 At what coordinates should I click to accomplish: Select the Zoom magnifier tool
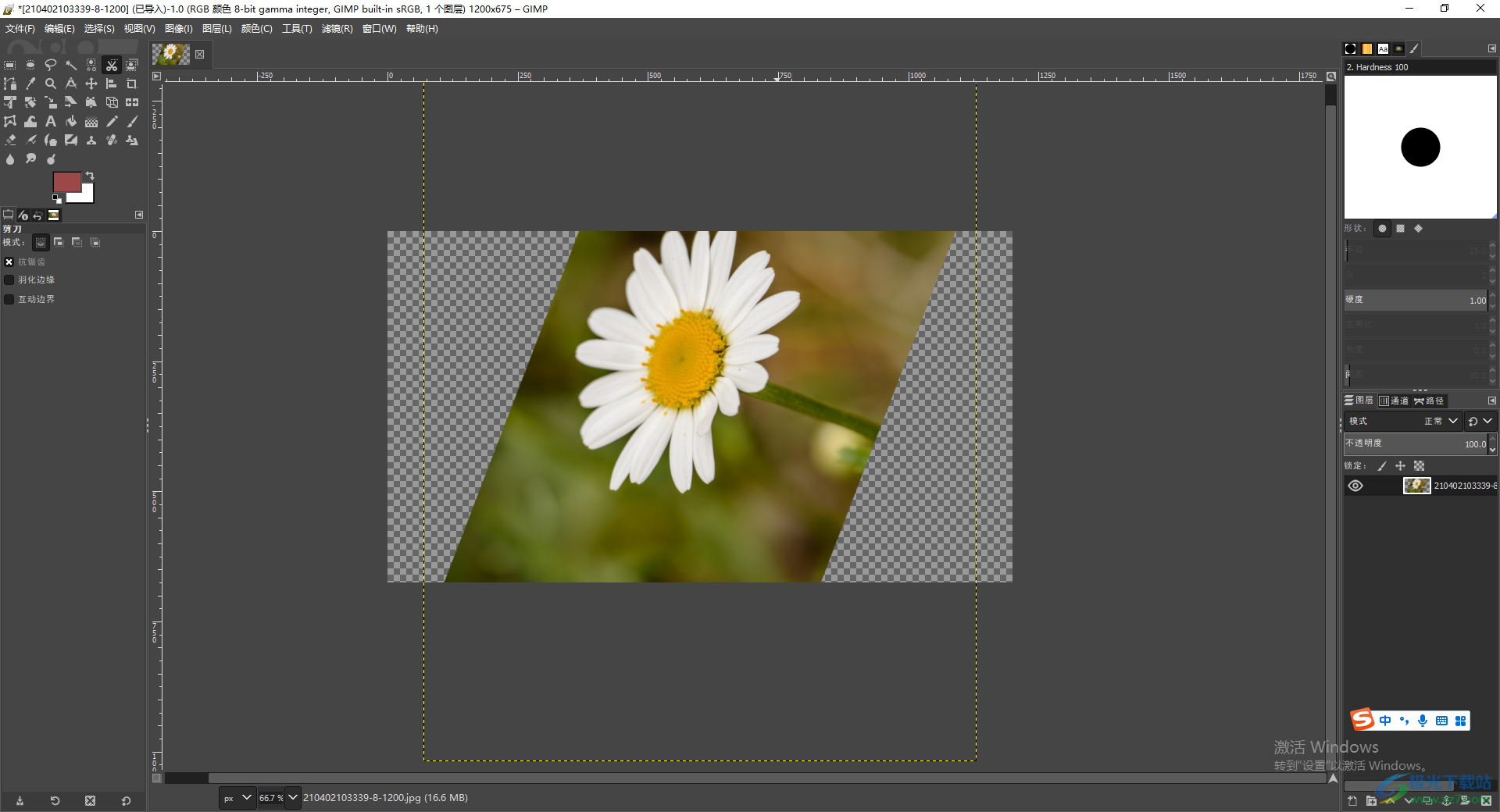click(x=51, y=84)
